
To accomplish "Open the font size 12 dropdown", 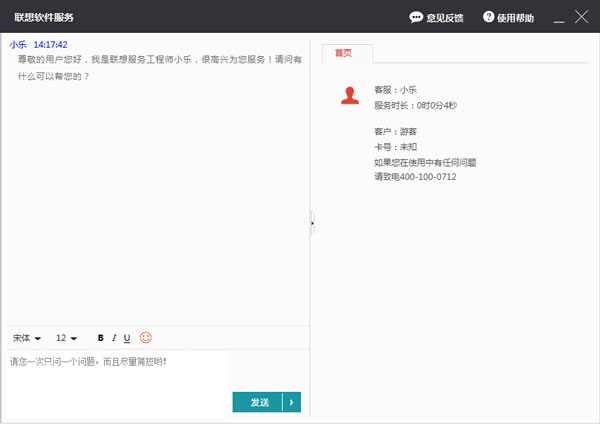I will coord(67,338).
